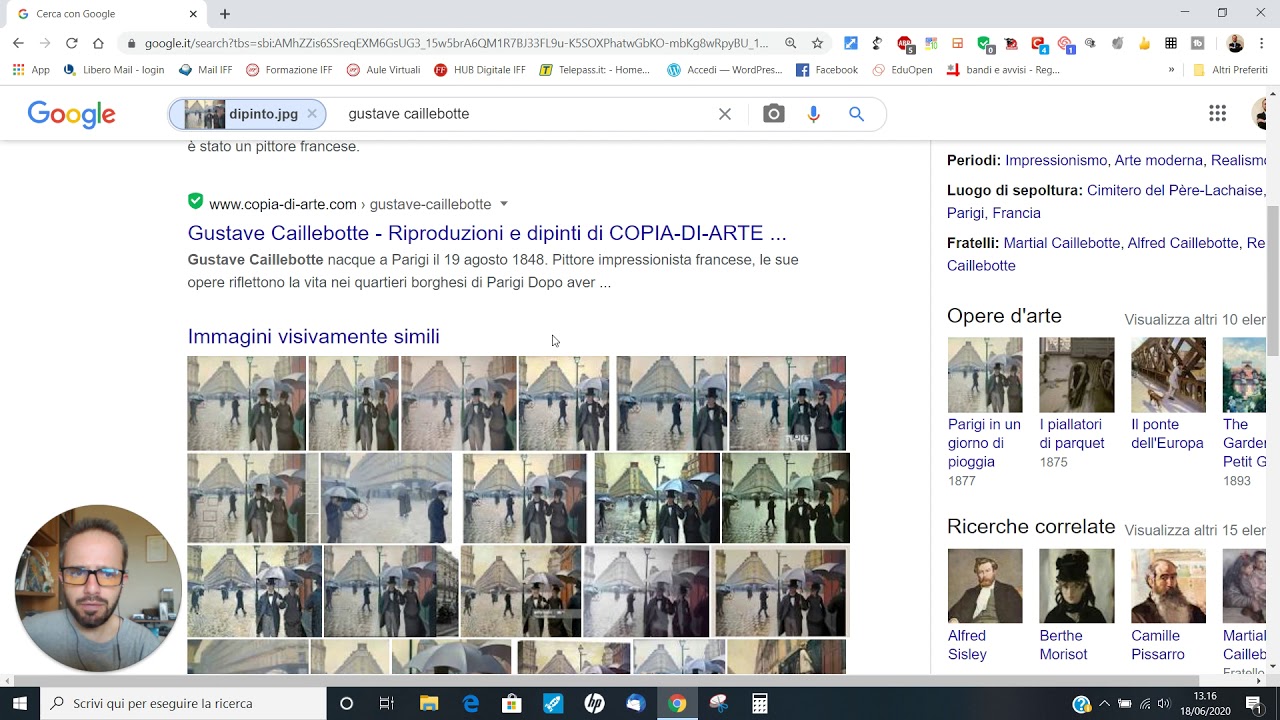Open the Apps bookmark shortcut
Image resolution: width=1280 pixels, height=720 pixels.
30,70
